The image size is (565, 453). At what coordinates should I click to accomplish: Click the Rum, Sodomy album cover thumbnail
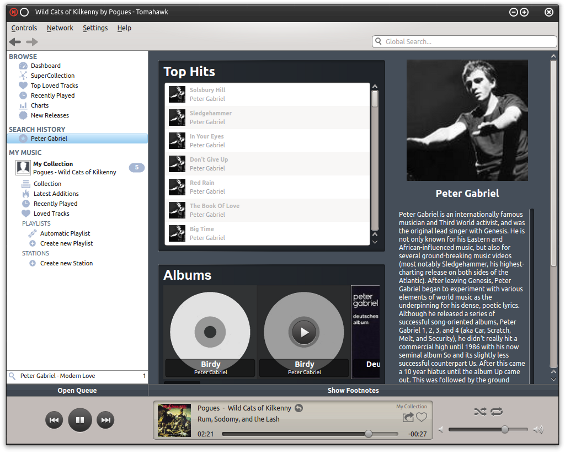pyautogui.click(x=174, y=420)
